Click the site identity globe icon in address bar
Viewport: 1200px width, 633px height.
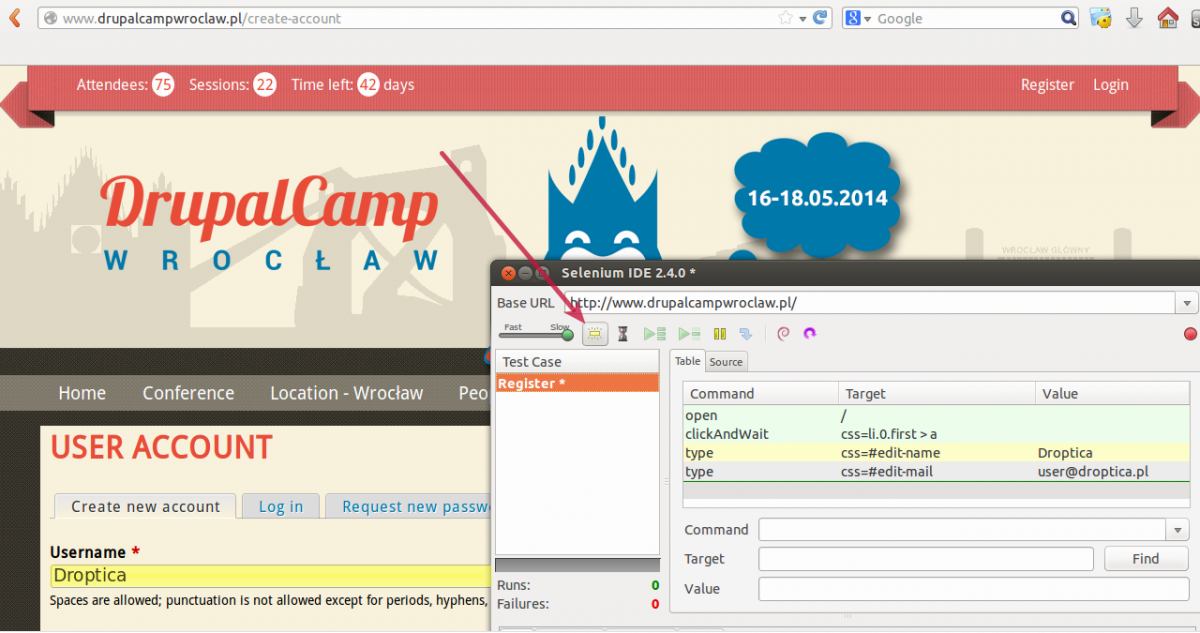pyautogui.click(x=49, y=18)
